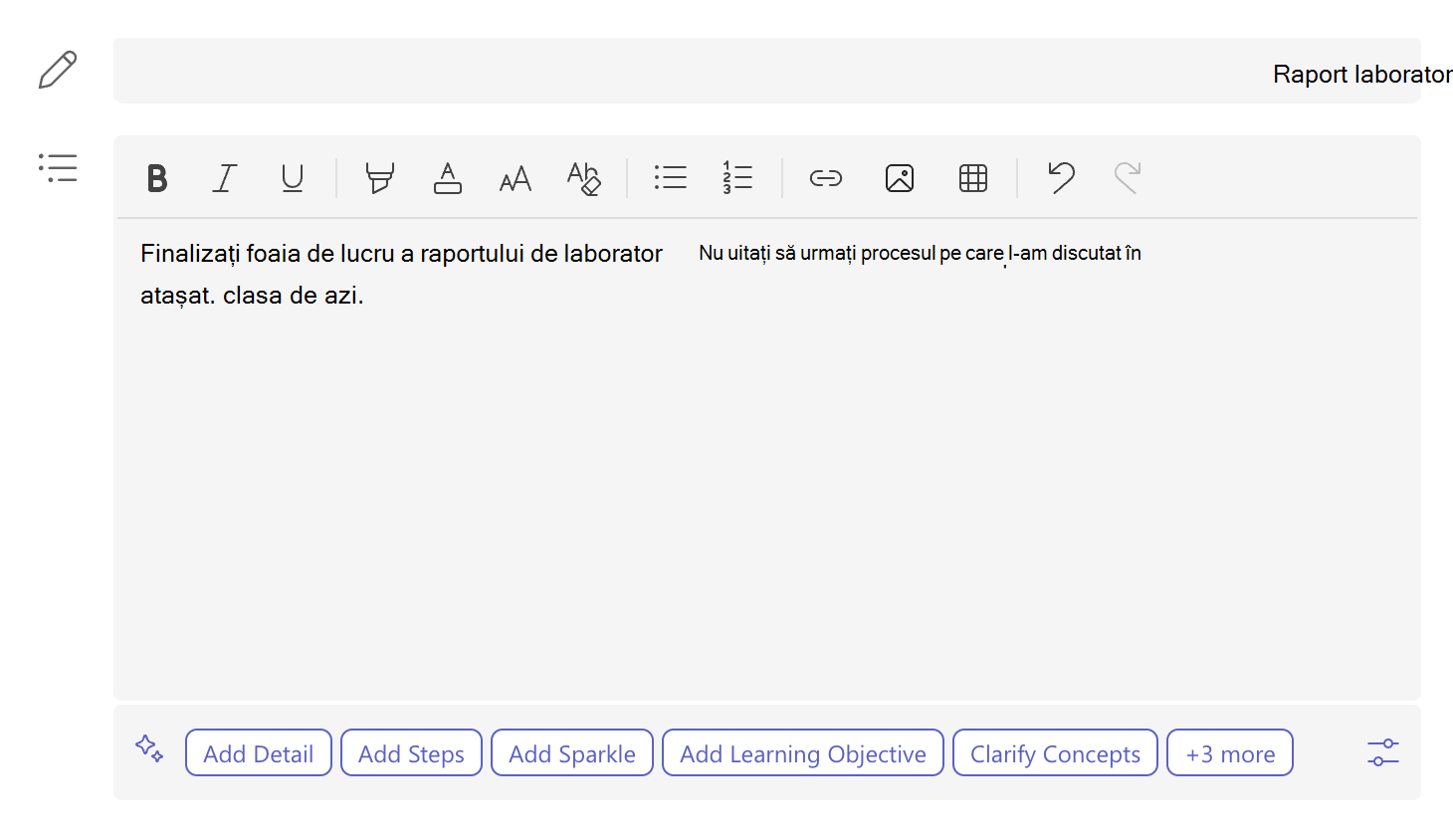Clear text formatting with eraser icon
The height and width of the screenshot is (840, 1453).
pos(583,178)
